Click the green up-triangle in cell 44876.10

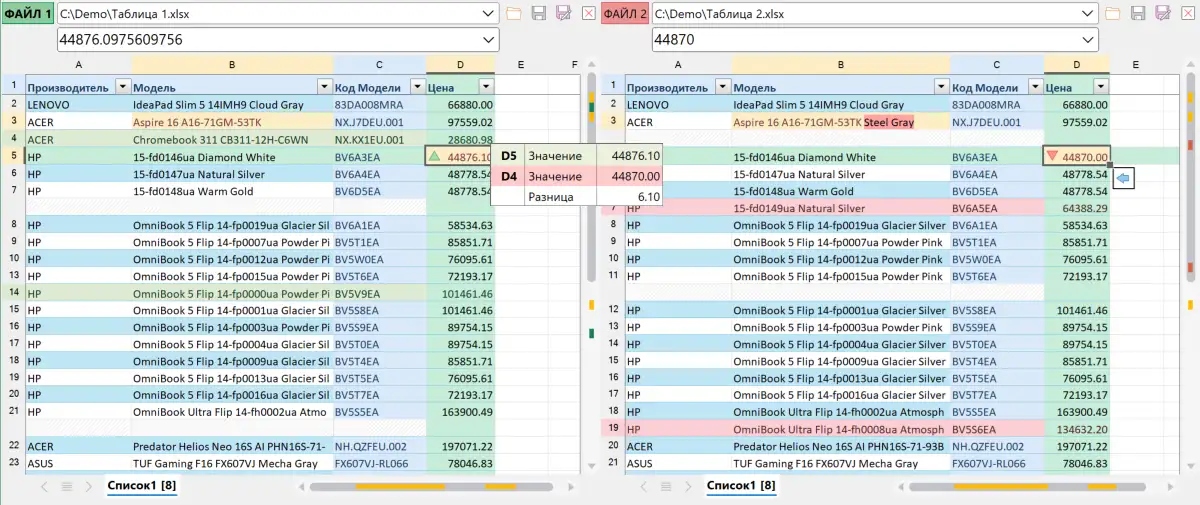[x=434, y=157]
